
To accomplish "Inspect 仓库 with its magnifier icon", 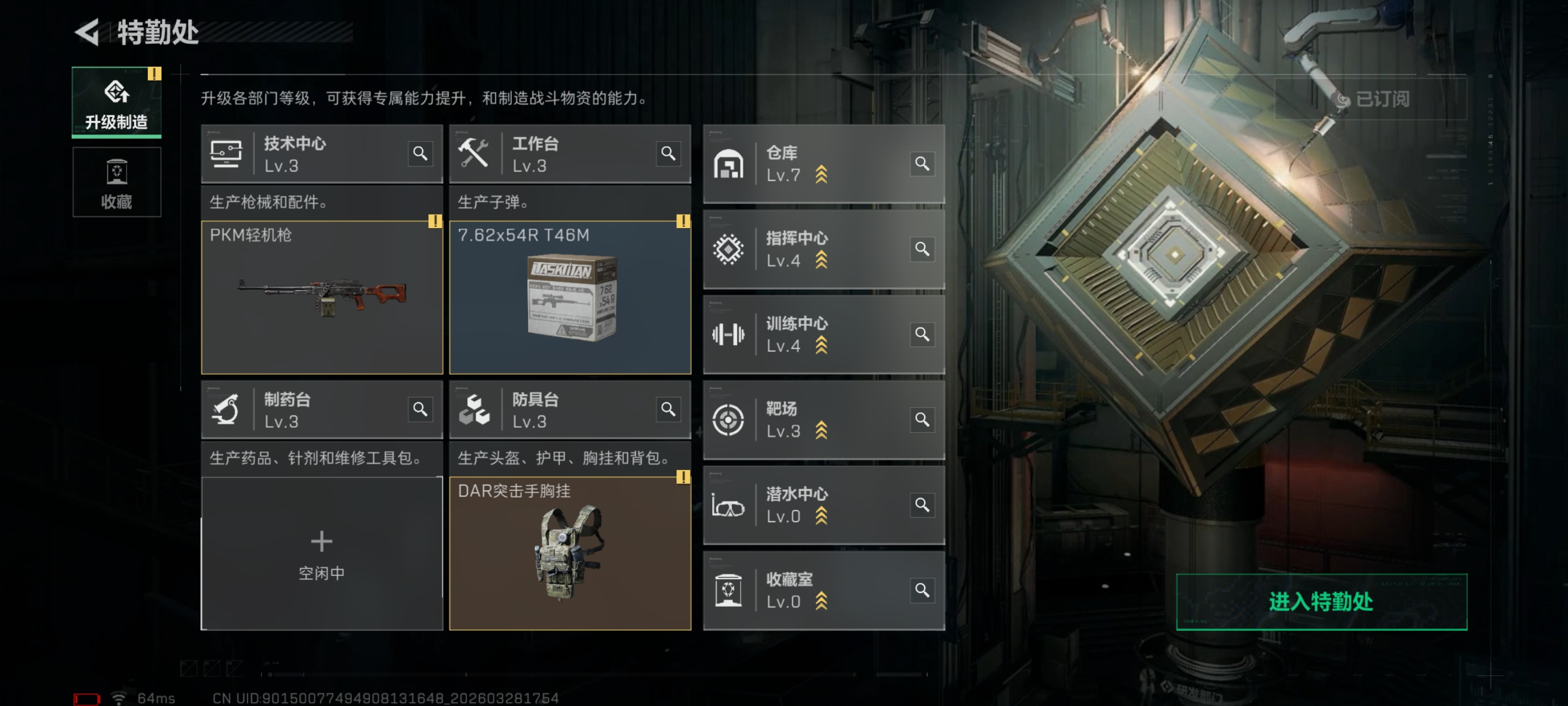I will (x=922, y=163).
